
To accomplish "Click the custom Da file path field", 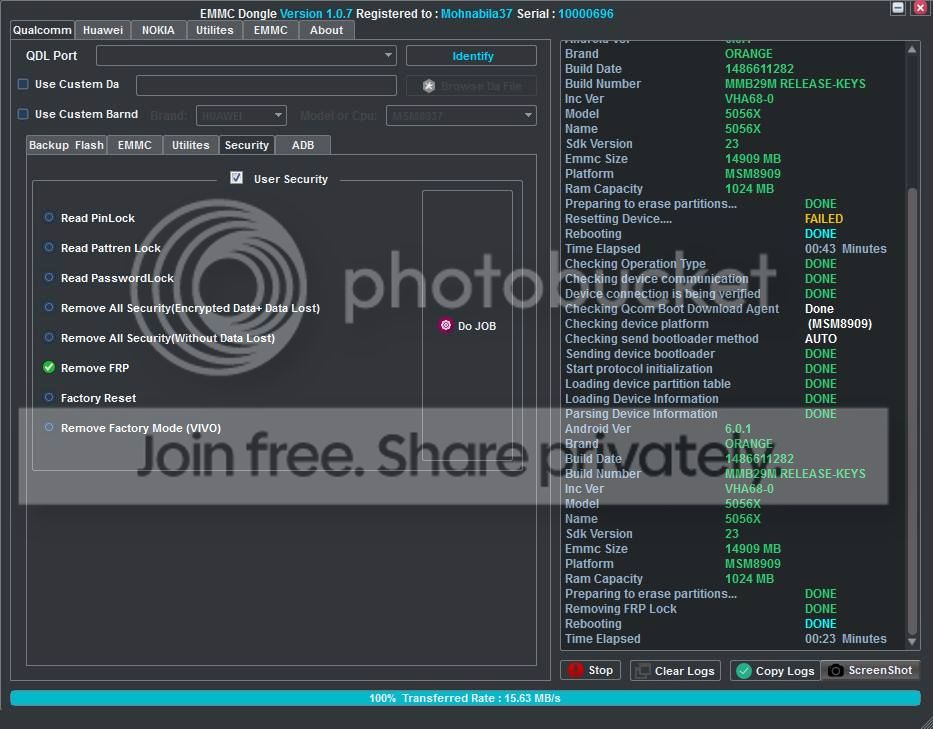I will [x=266, y=85].
